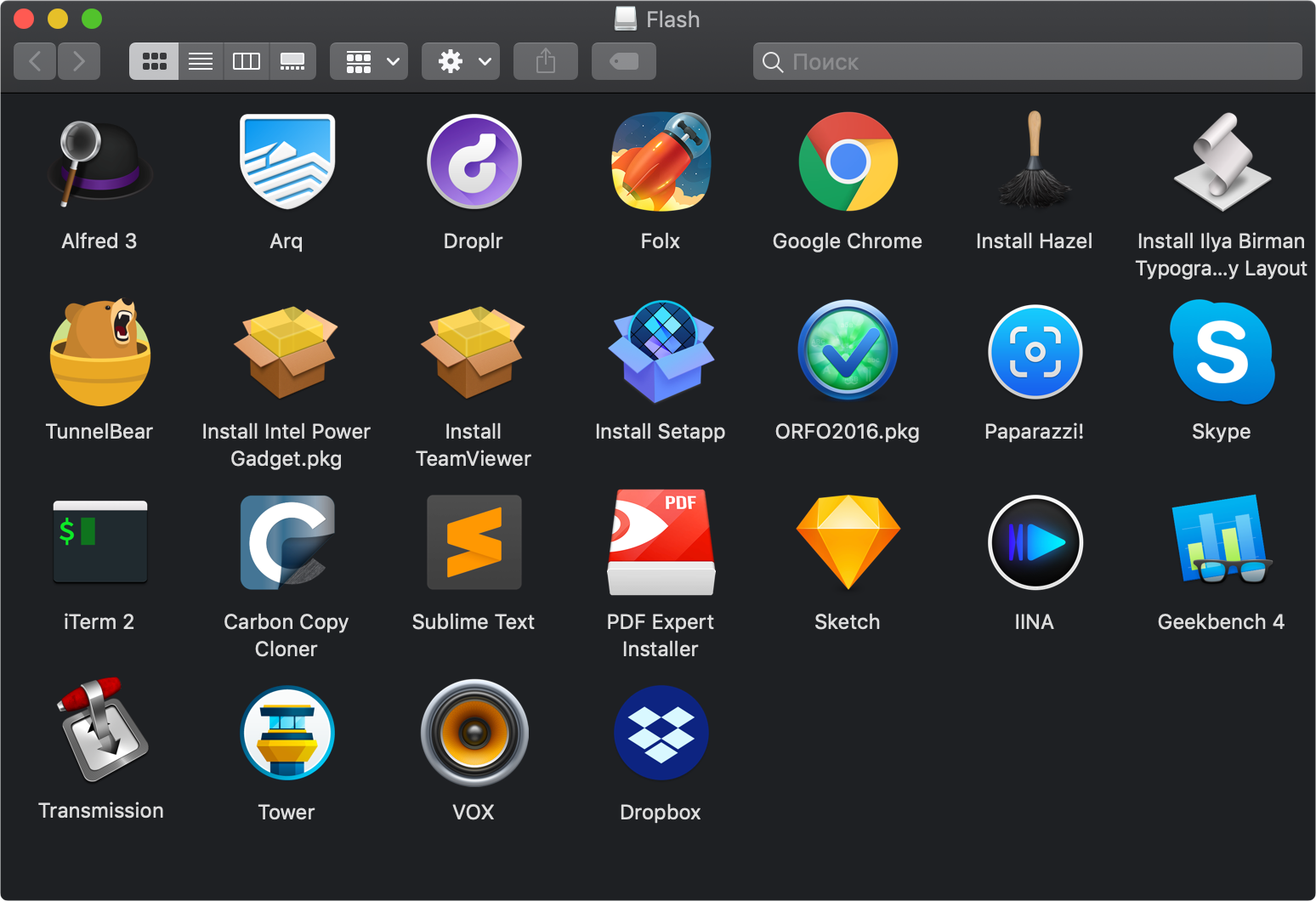Select the Google Chrome icon

(x=848, y=161)
